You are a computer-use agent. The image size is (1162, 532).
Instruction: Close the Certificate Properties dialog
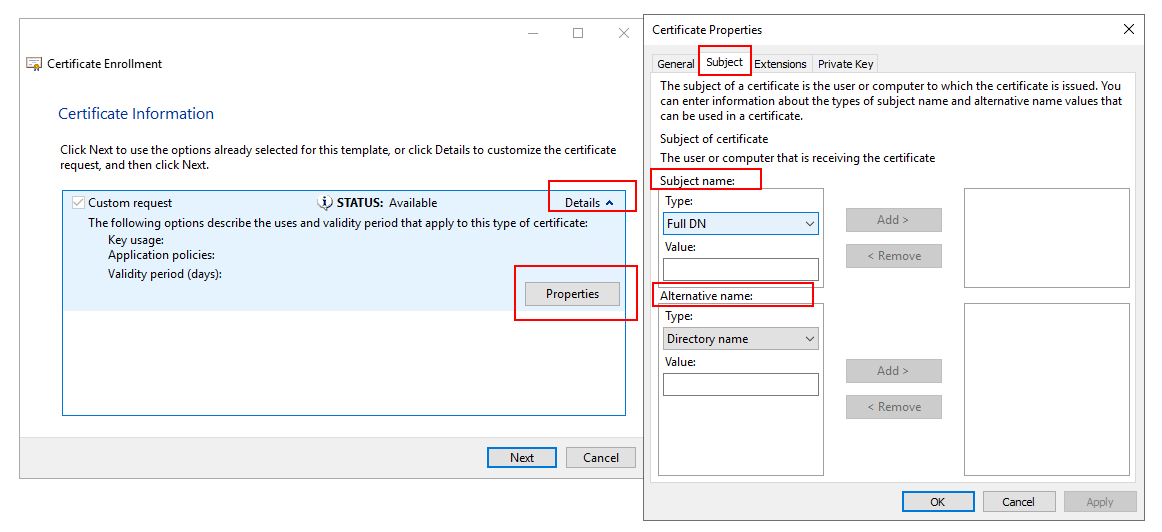click(x=1129, y=30)
